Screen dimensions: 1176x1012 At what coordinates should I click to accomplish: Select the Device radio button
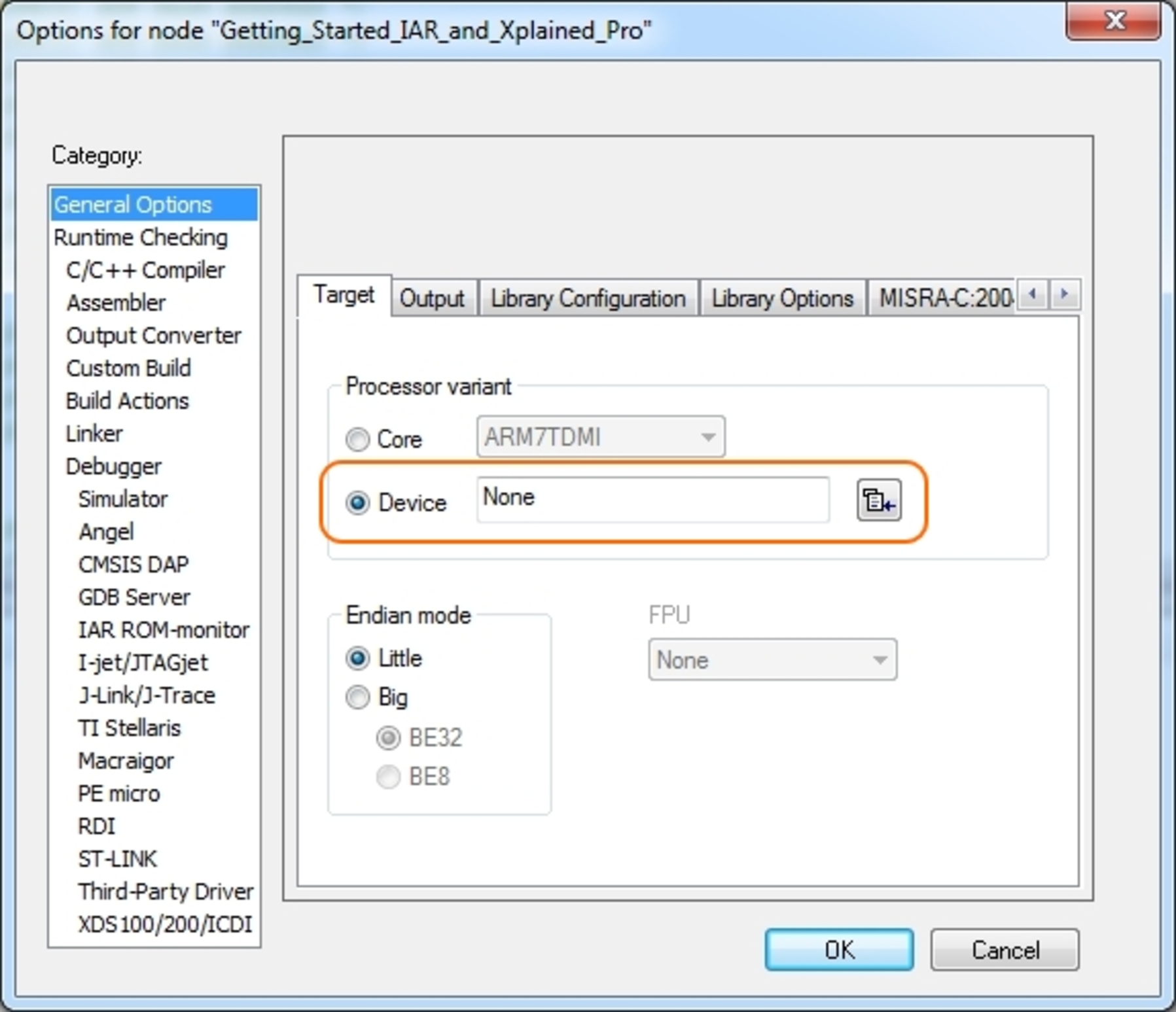(357, 503)
